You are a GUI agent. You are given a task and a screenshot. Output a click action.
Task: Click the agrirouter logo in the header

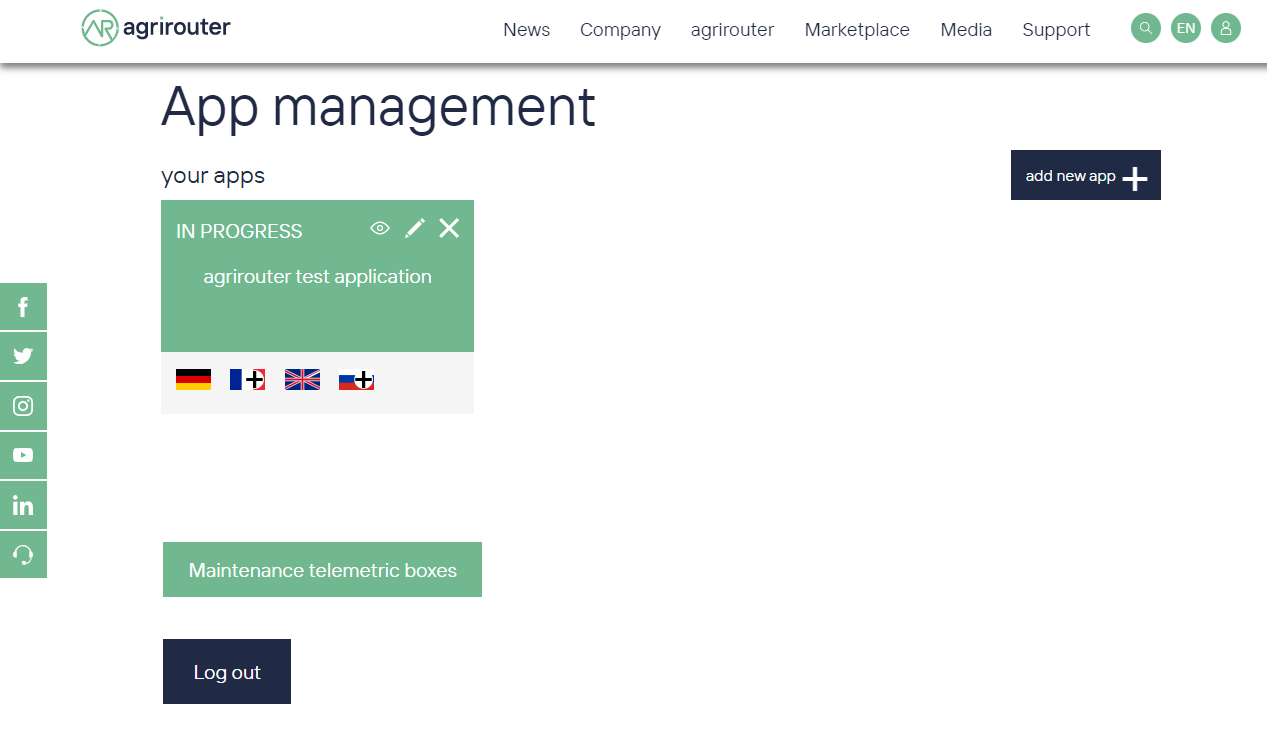click(x=155, y=28)
